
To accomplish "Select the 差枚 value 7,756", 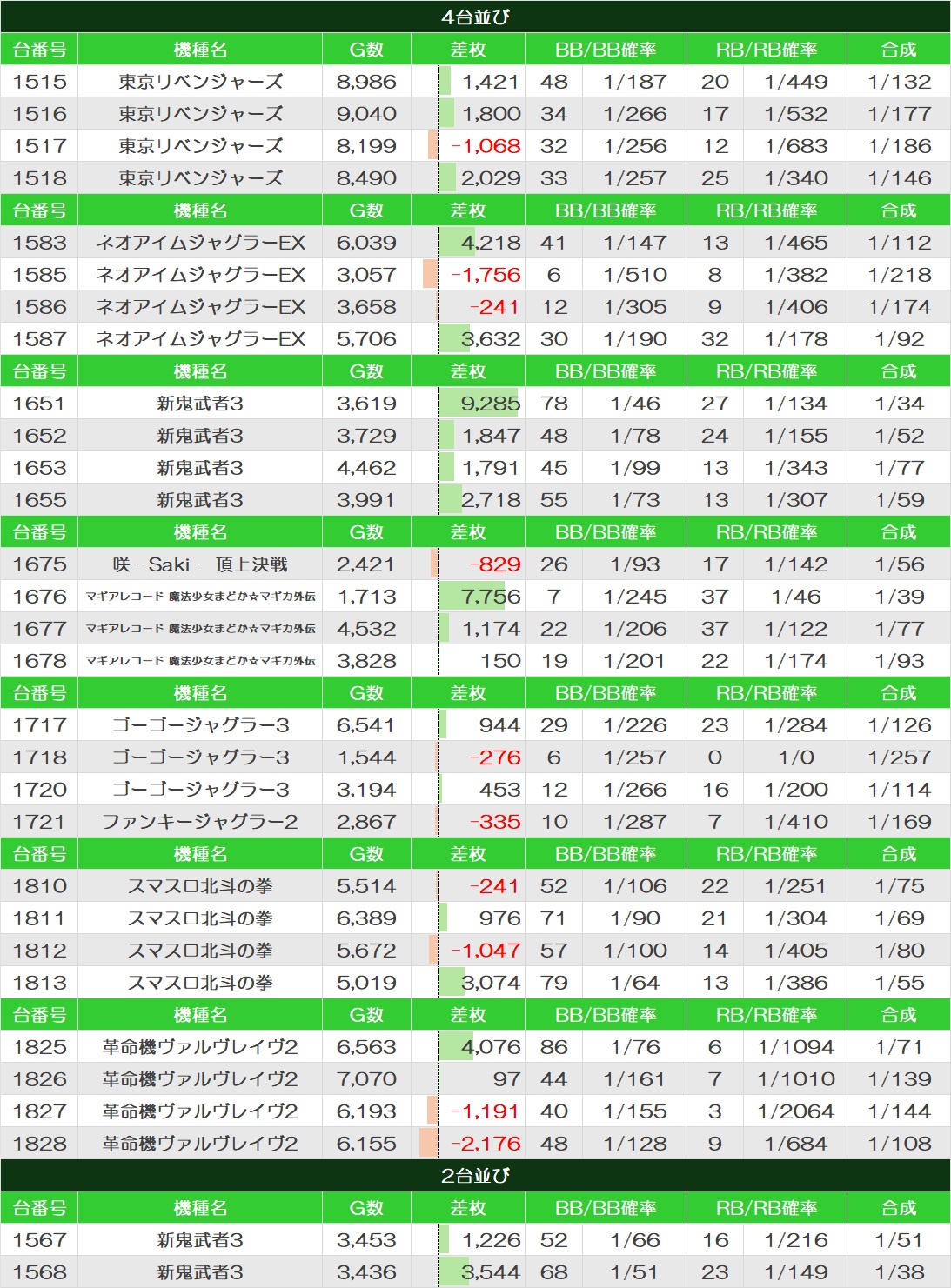I will (x=491, y=597).
